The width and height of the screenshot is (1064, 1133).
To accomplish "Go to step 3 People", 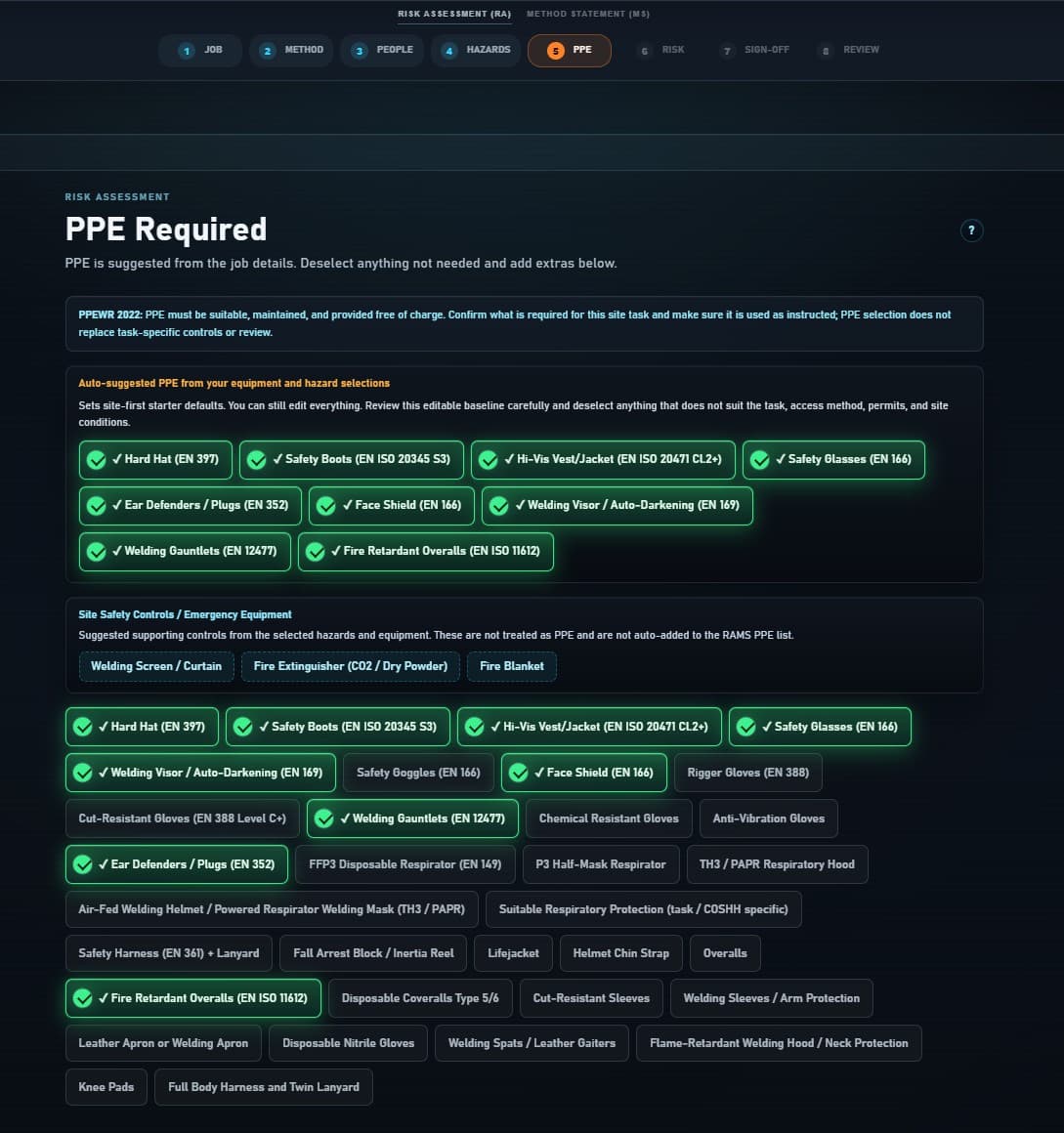I will click(x=382, y=51).
